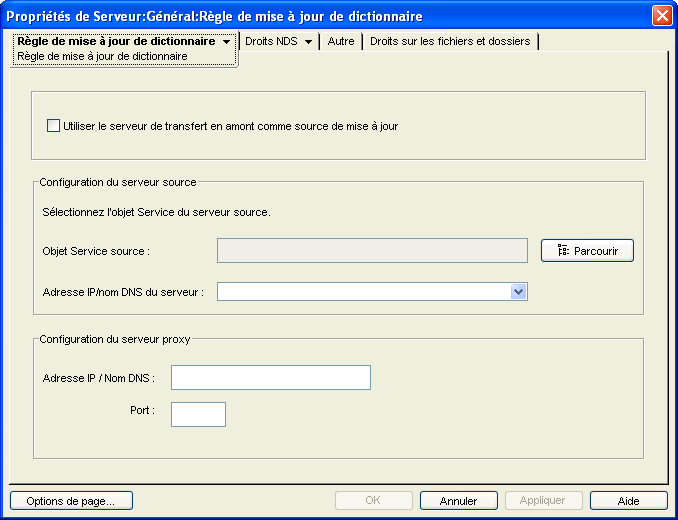Image resolution: width=678 pixels, height=520 pixels.
Task: Click the dialog title bar
Action: 300,16
